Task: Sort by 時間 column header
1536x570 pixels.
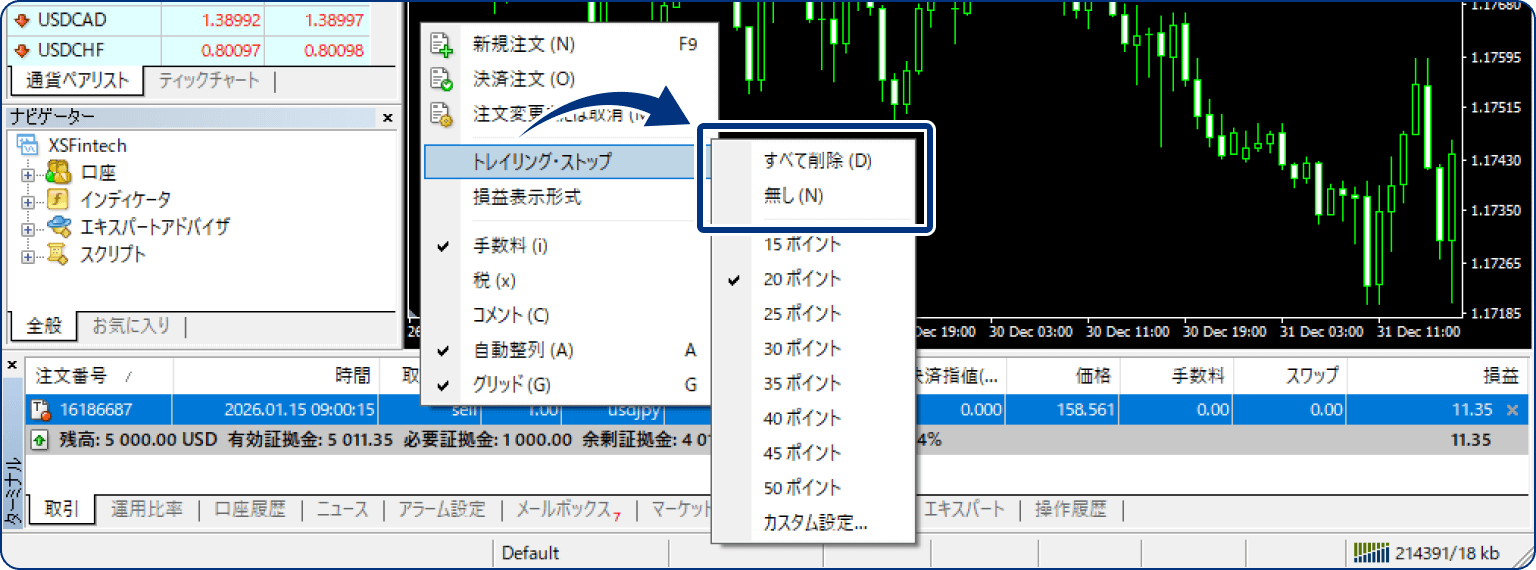Action: coord(278,376)
